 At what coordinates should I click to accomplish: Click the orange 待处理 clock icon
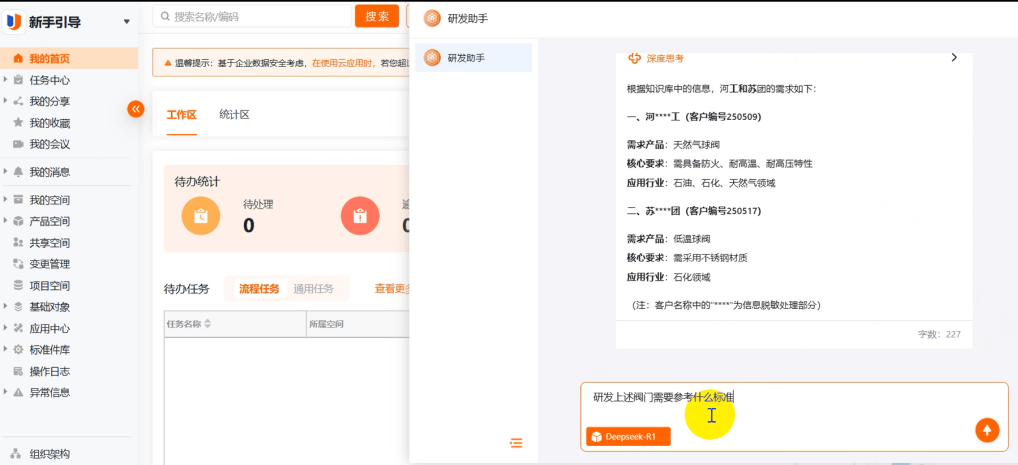[201, 216]
